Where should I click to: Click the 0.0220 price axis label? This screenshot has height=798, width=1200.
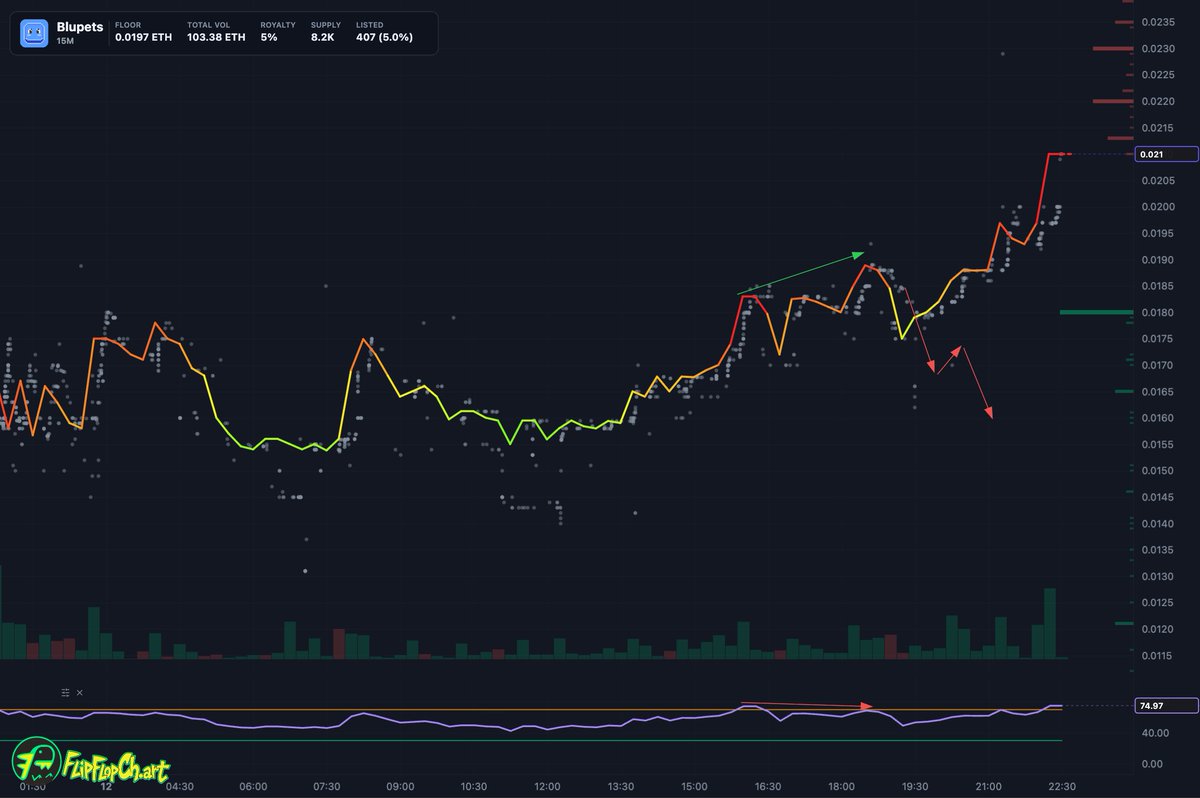(1158, 101)
